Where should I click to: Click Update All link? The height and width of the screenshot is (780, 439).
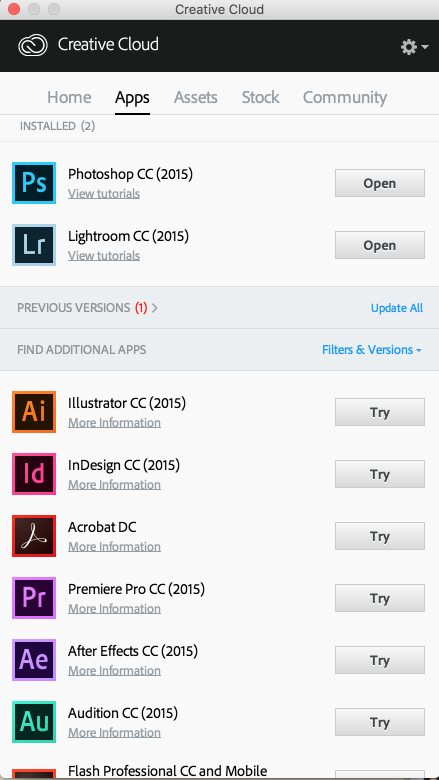coord(397,308)
